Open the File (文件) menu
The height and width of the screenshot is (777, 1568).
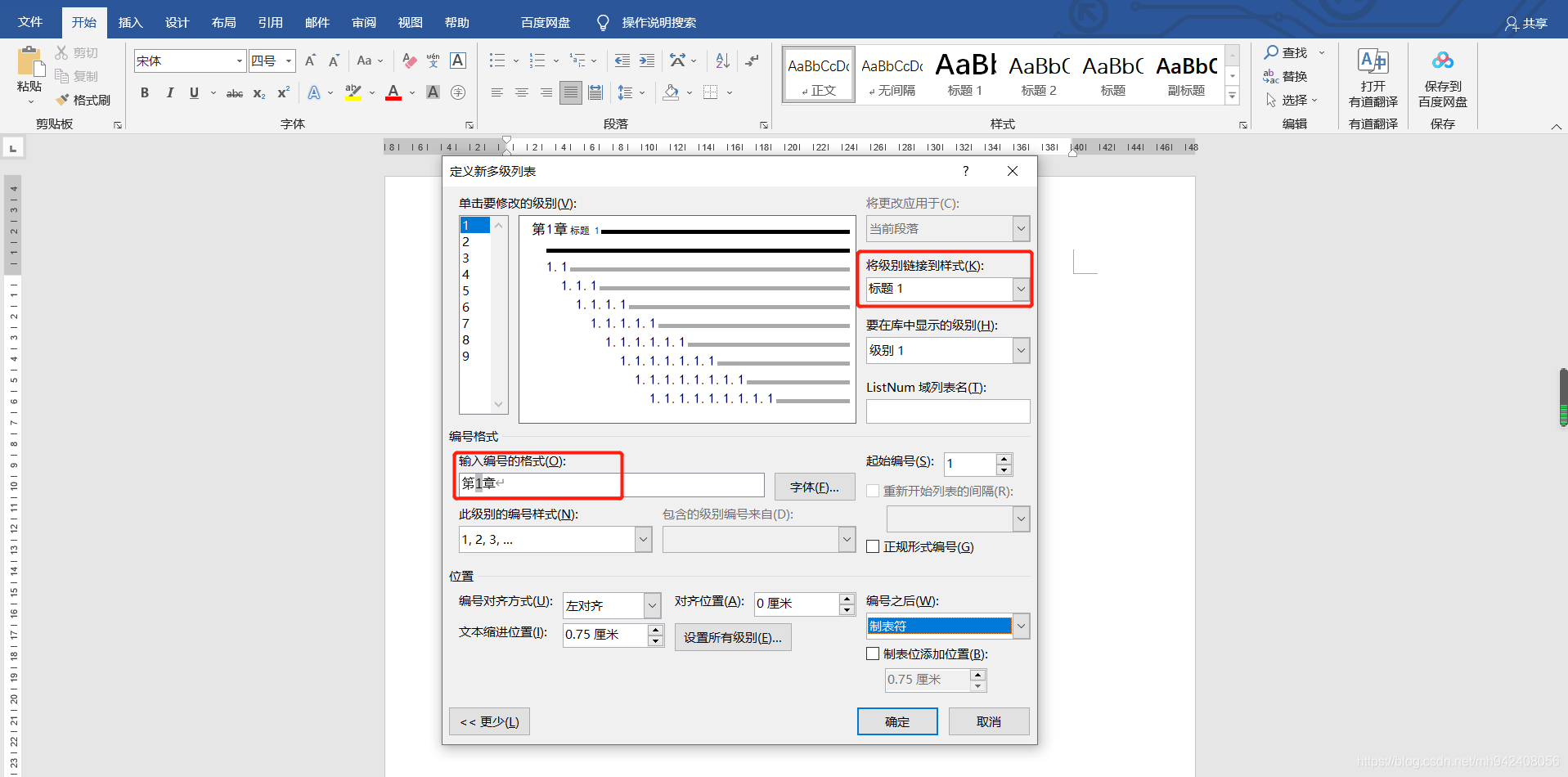click(x=30, y=22)
